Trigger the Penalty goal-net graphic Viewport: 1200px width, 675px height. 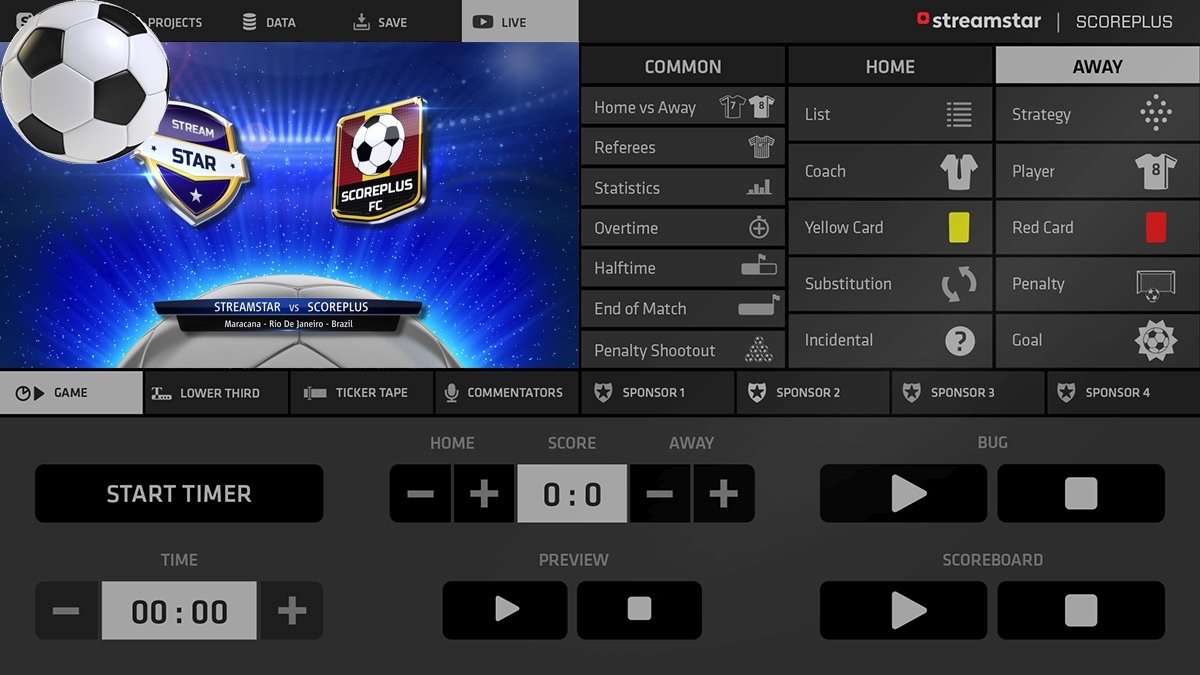coord(1097,283)
